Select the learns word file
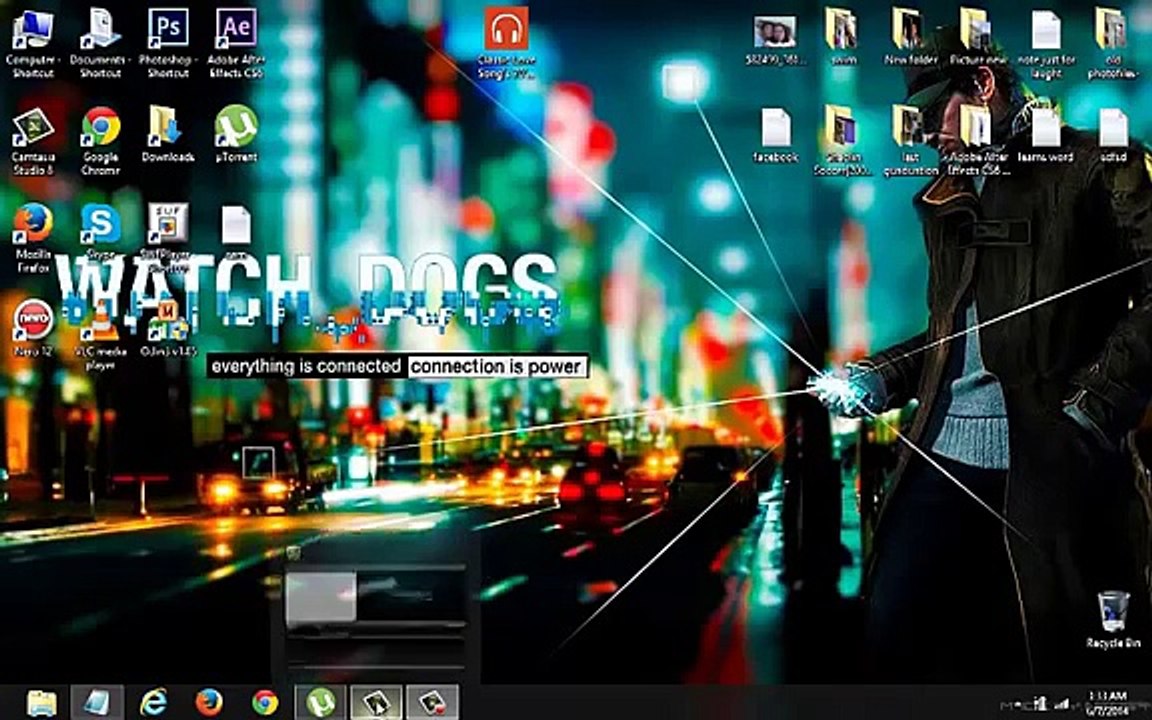 1045,135
